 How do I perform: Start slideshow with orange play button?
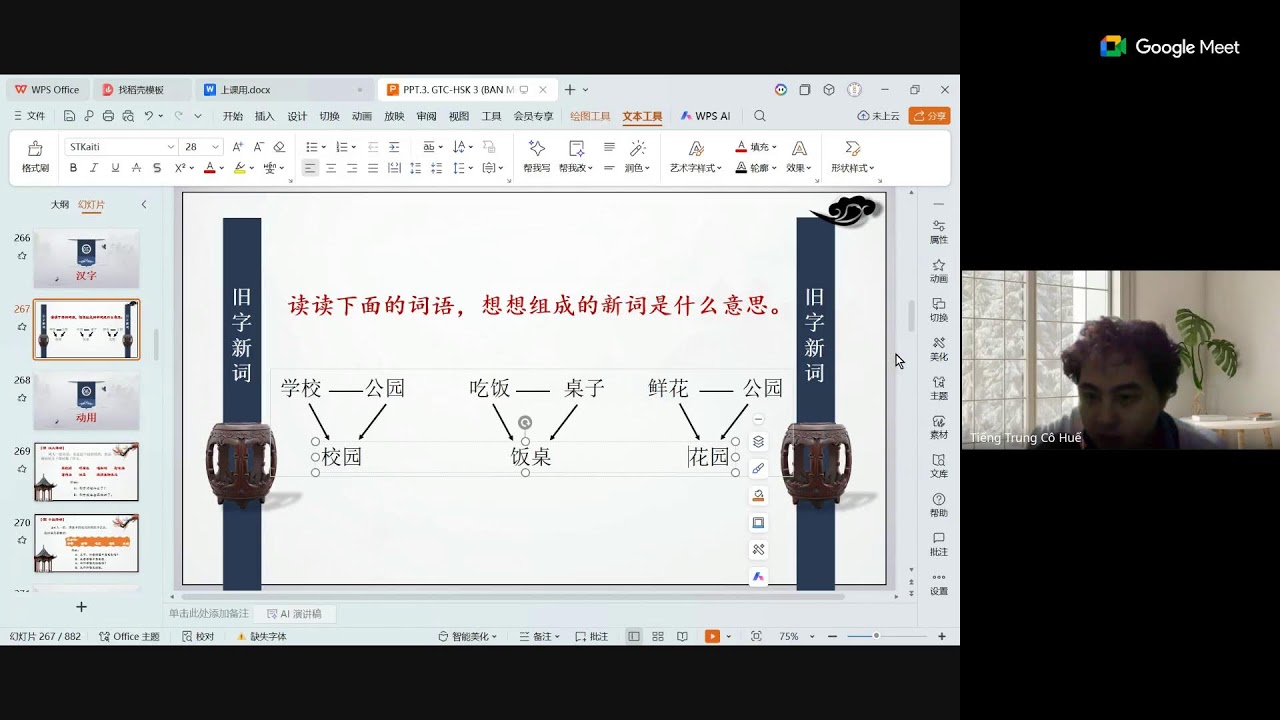click(x=712, y=636)
